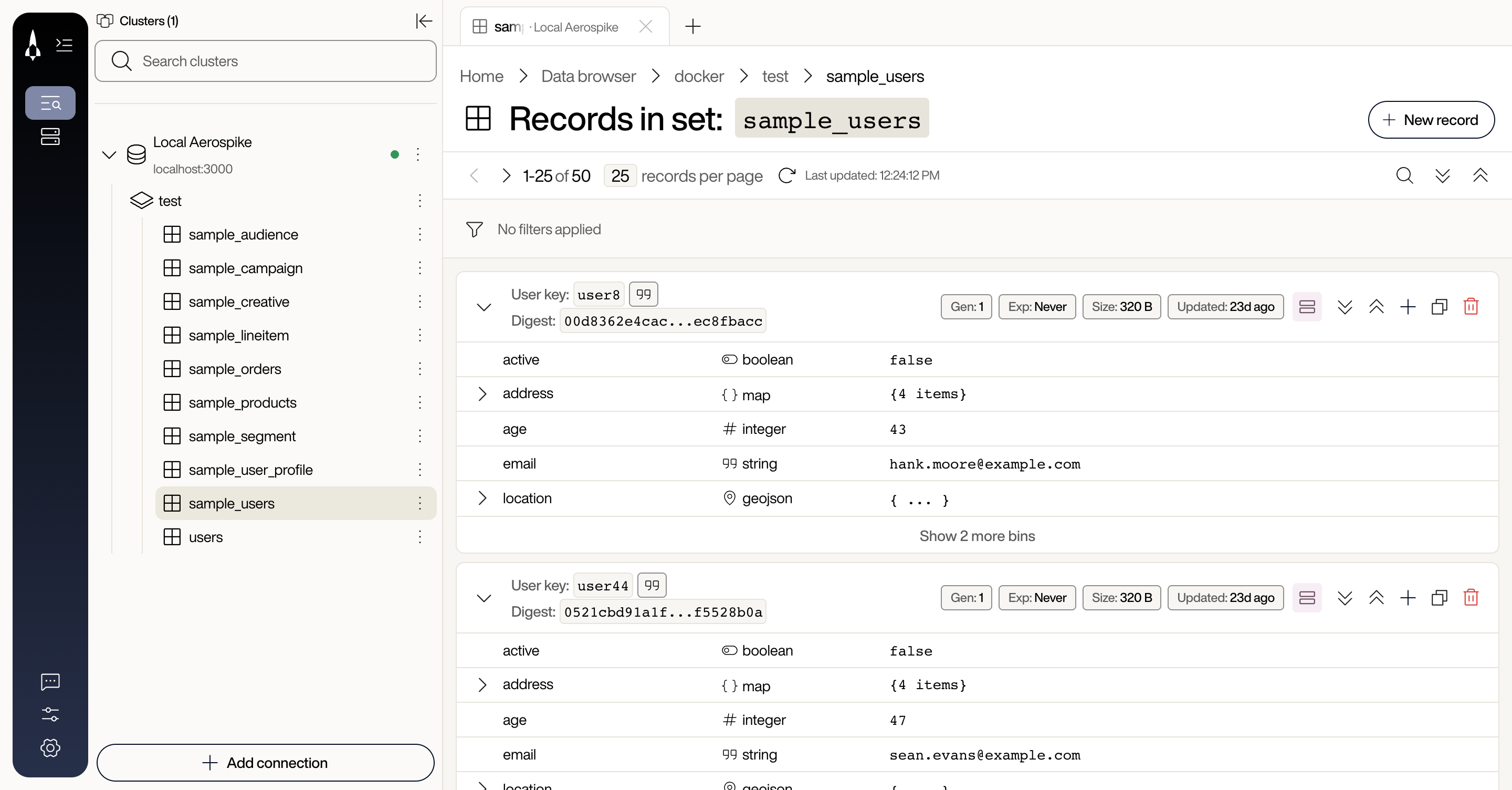Toggle row view for user8 record
Screen dimensions: 1512x790
pyautogui.click(x=1307, y=307)
